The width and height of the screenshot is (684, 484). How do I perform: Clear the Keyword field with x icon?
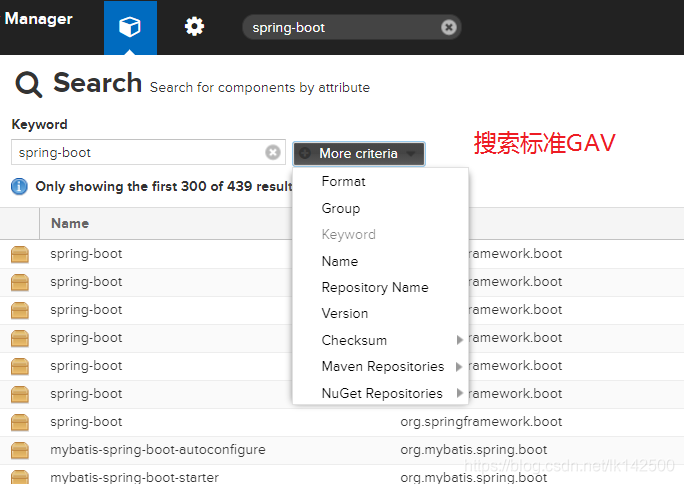point(273,152)
